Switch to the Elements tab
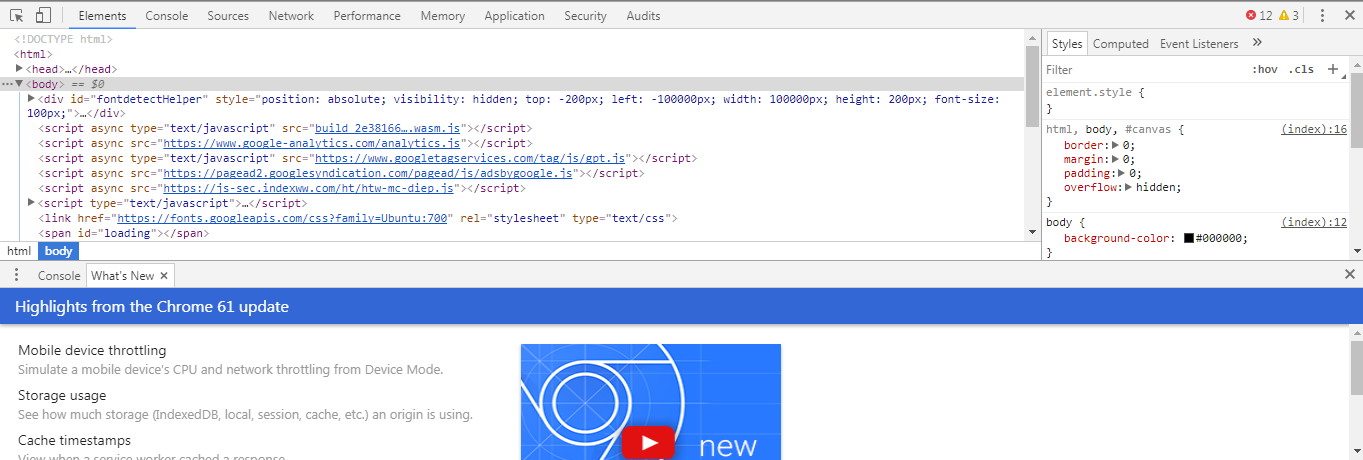1363x460 pixels. pyautogui.click(x=102, y=16)
